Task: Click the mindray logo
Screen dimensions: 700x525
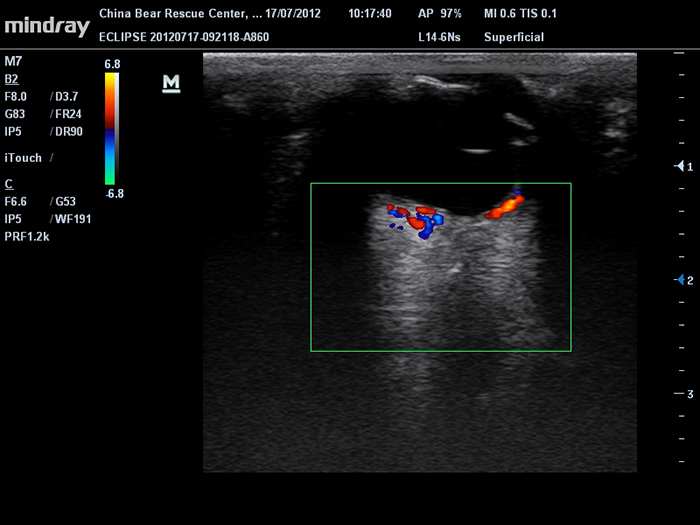Action: 45,26
